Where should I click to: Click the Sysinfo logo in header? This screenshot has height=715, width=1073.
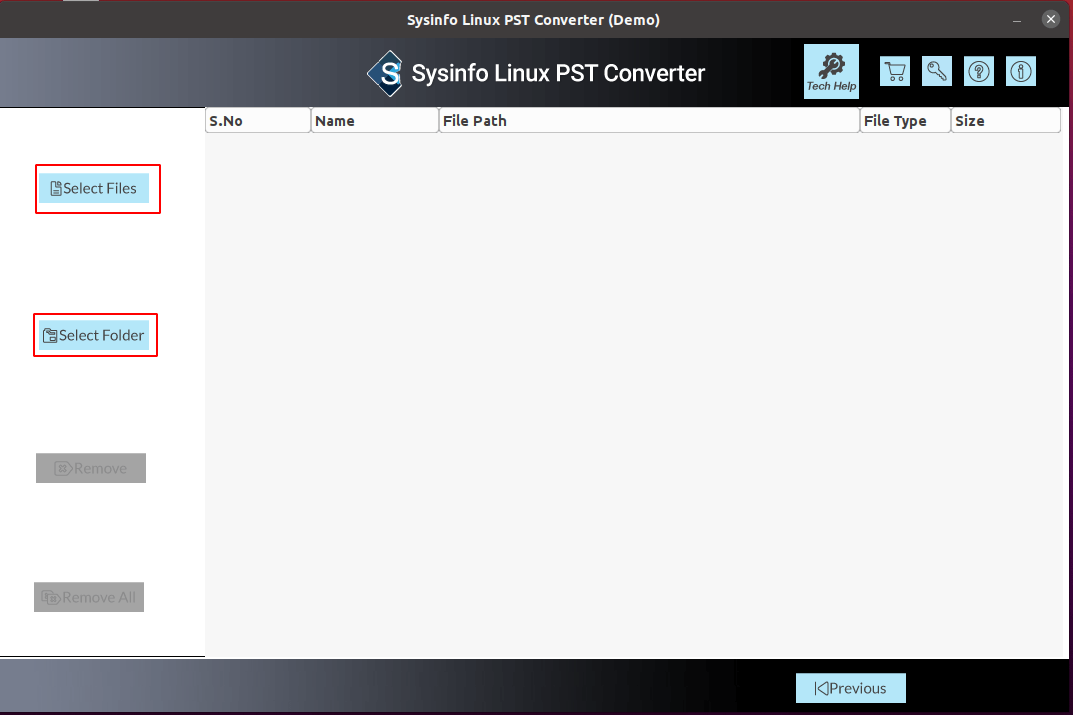[x=385, y=73]
